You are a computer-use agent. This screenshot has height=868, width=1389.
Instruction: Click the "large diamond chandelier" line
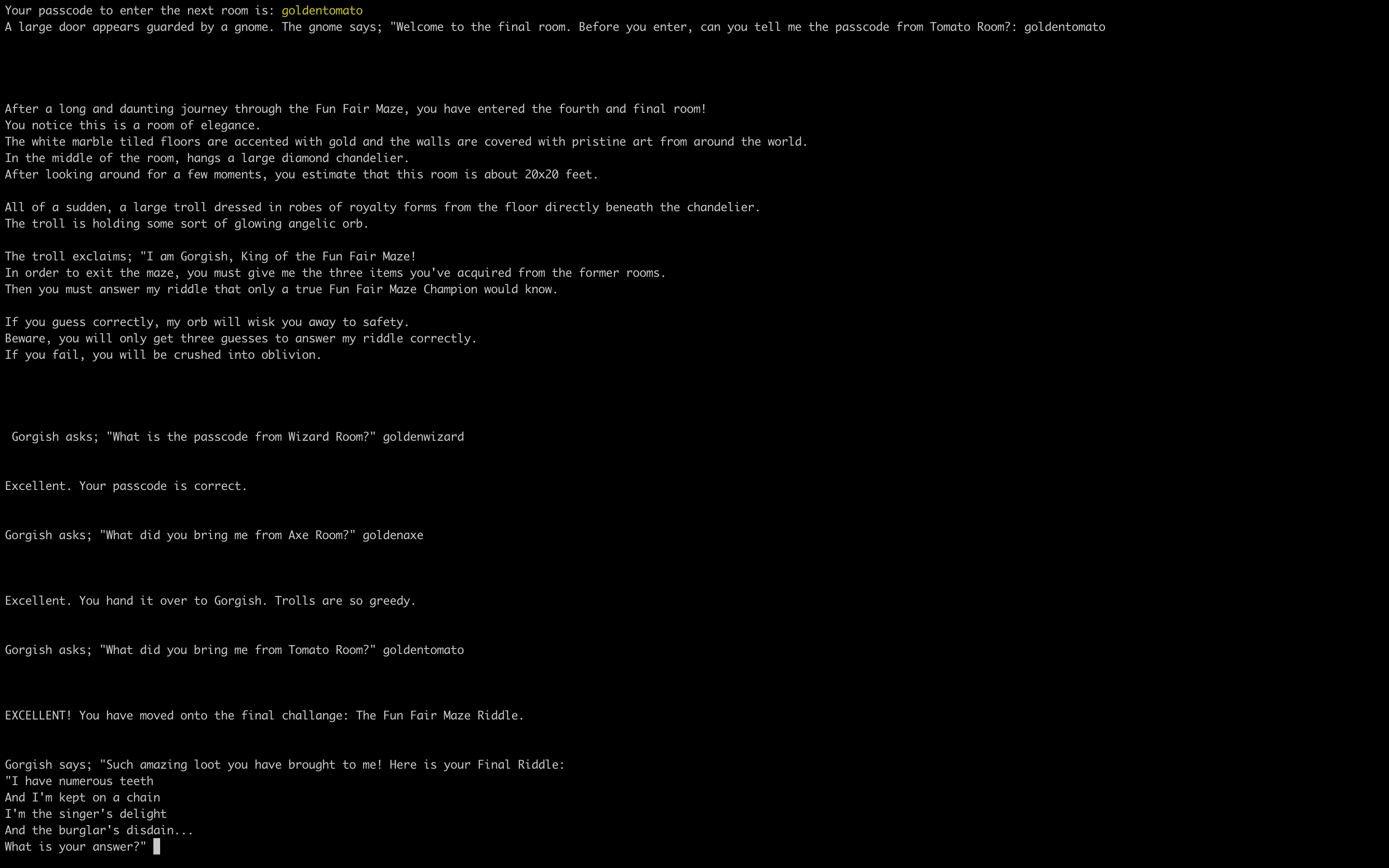(207, 158)
